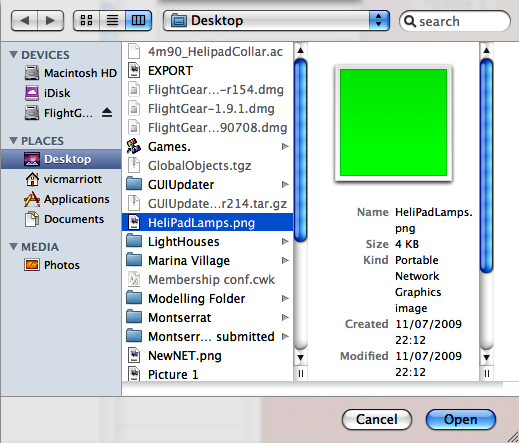
Task: Open the Montserrat folder
Action: (207, 317)
